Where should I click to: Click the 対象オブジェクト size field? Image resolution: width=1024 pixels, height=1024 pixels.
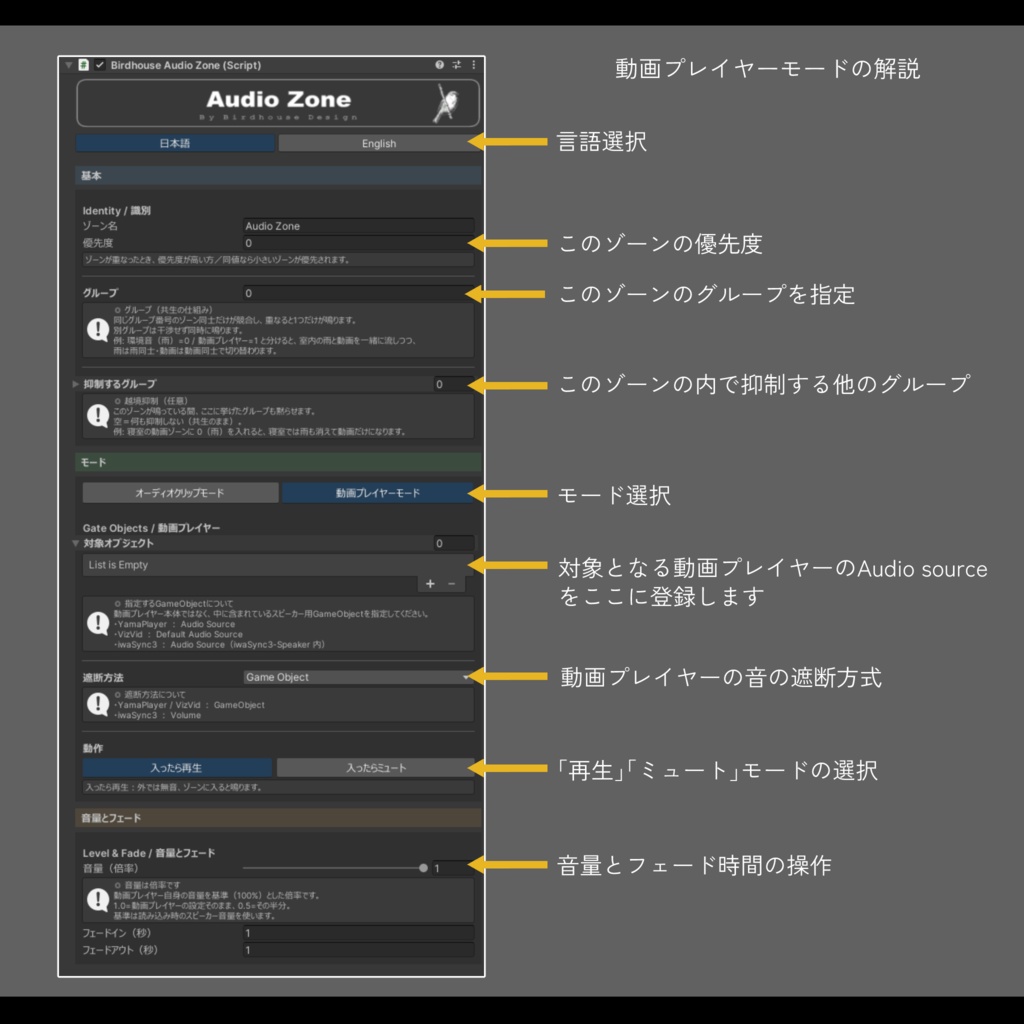pyautogui.click(x=453, y=543)
